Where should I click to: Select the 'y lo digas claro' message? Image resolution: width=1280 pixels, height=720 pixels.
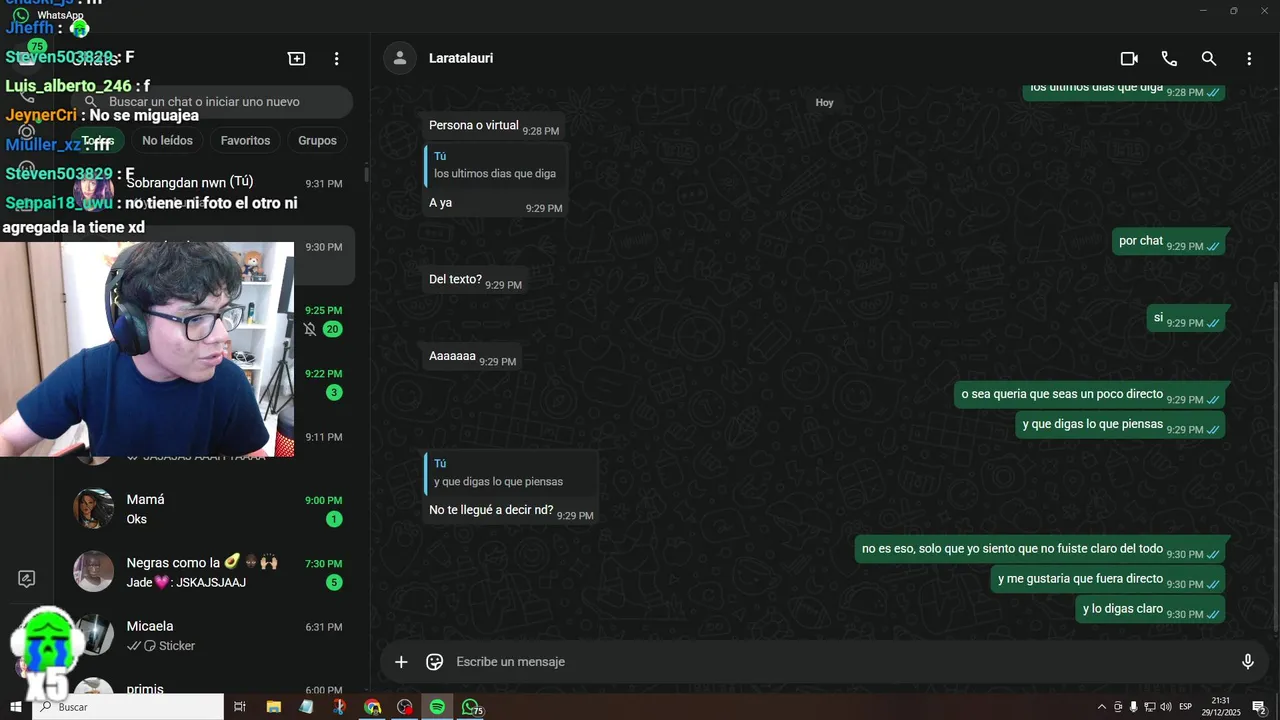(1150, 609)
